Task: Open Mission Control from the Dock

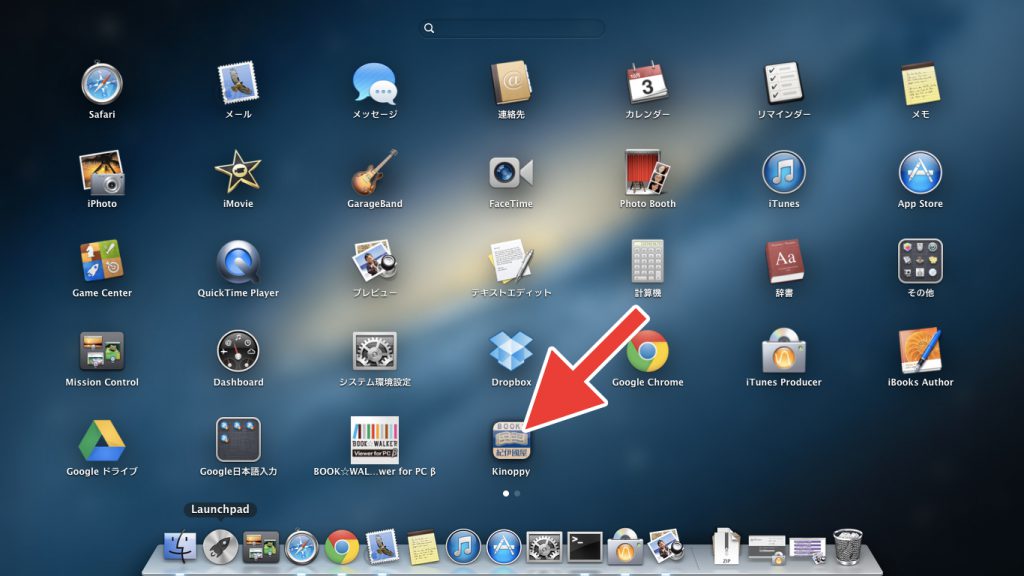Action: click(261, 547)
